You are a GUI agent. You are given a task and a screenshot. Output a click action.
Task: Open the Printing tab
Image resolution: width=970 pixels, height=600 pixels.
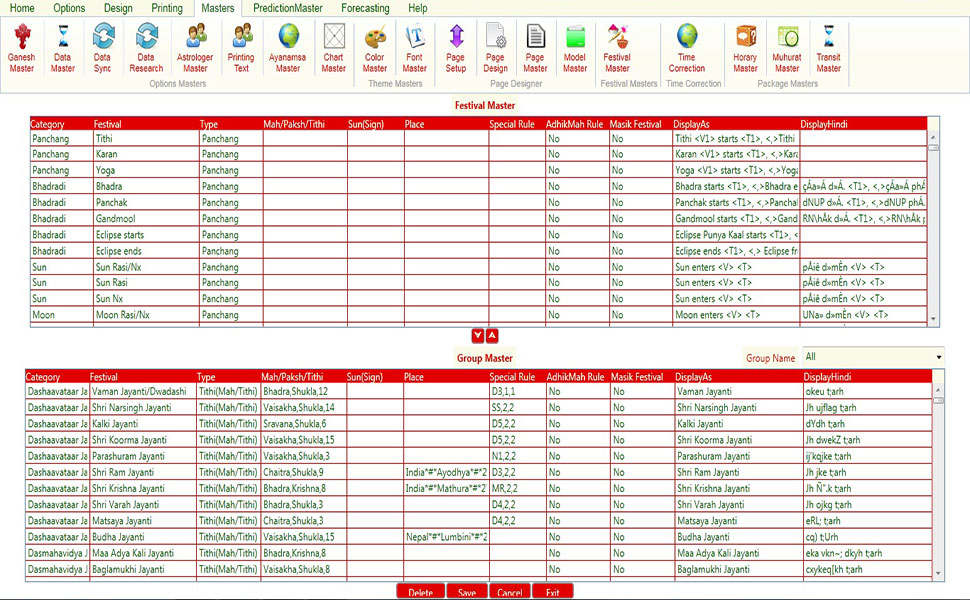click(167, 8)
